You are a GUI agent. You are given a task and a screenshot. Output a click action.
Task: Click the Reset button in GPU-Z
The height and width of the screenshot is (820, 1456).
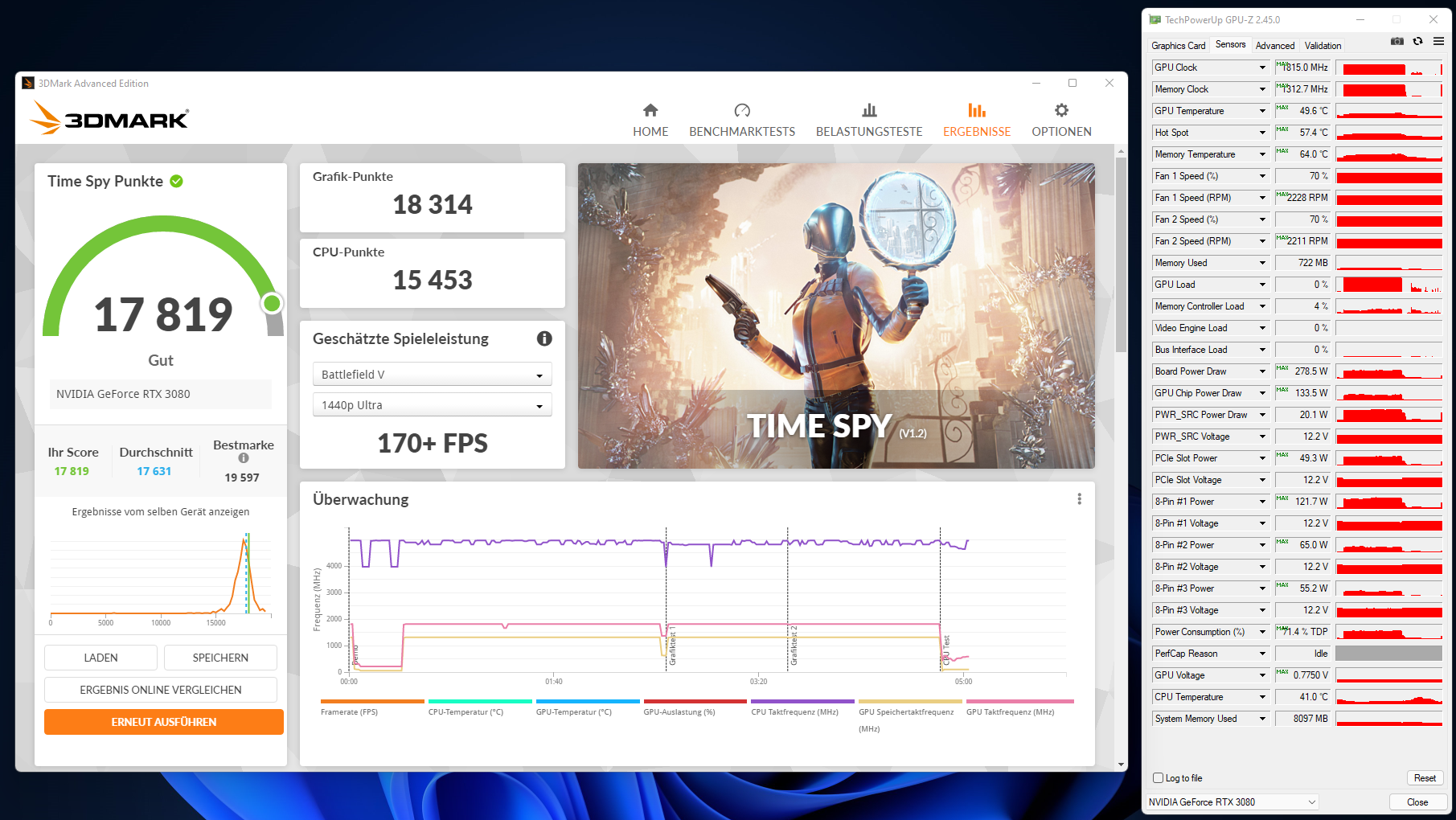1425,778
